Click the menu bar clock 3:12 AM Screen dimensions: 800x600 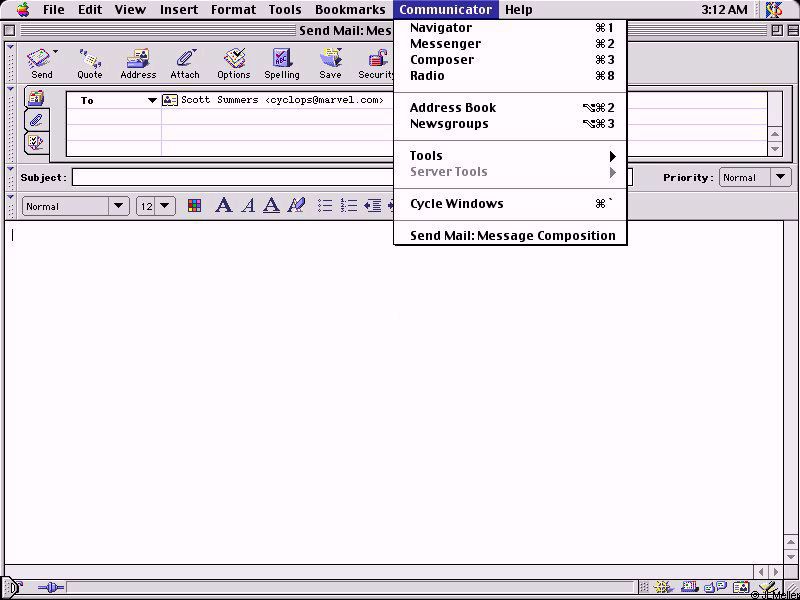724,9
